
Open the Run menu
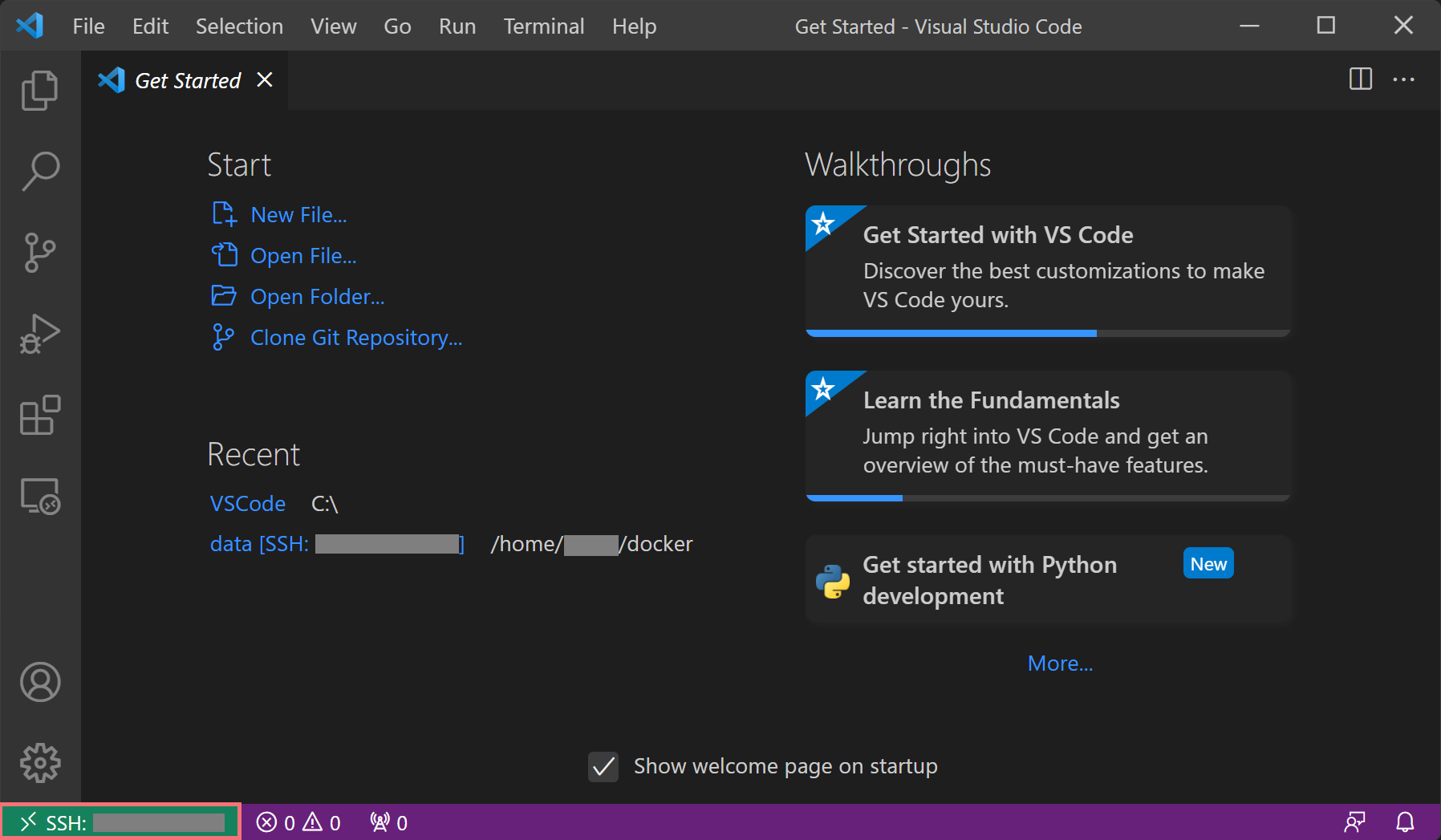point(457,26)
